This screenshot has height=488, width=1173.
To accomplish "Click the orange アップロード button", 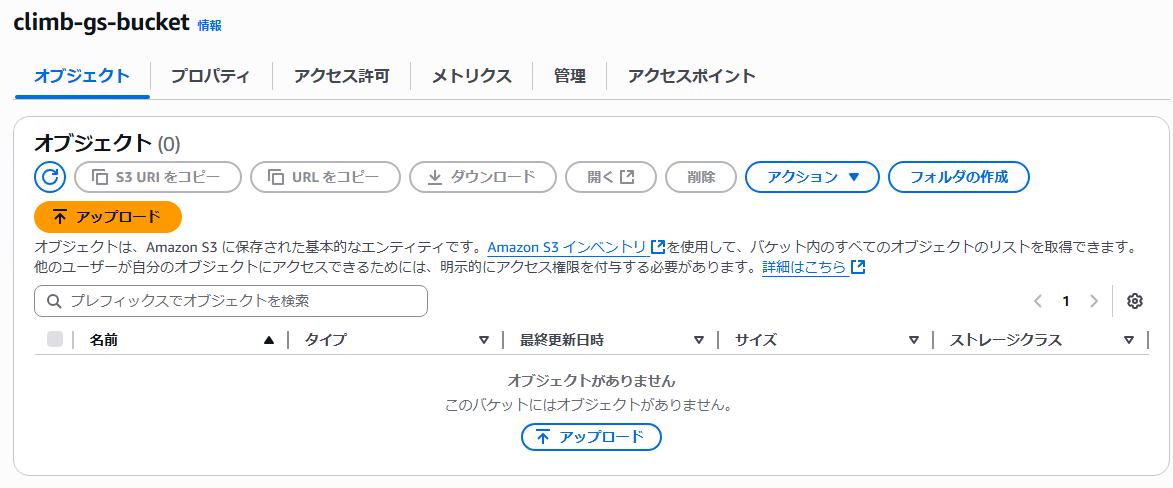I will [x=107, y=217].
